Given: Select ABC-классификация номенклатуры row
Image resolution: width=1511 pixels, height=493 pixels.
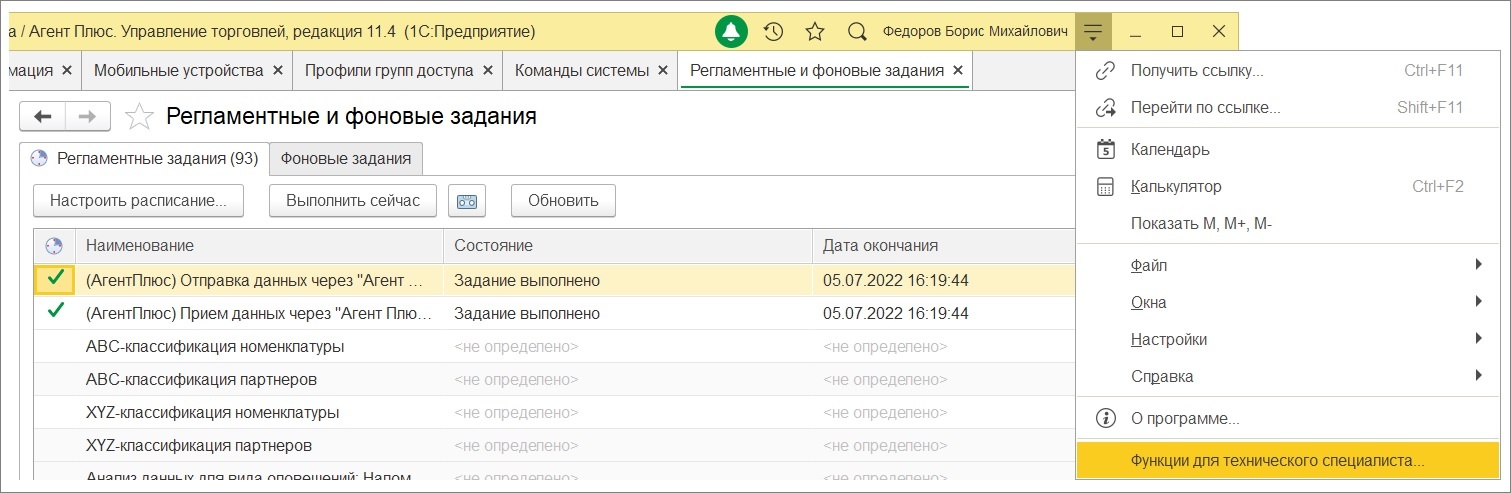Looking at the screenshot, I should [x=555, y=346].
